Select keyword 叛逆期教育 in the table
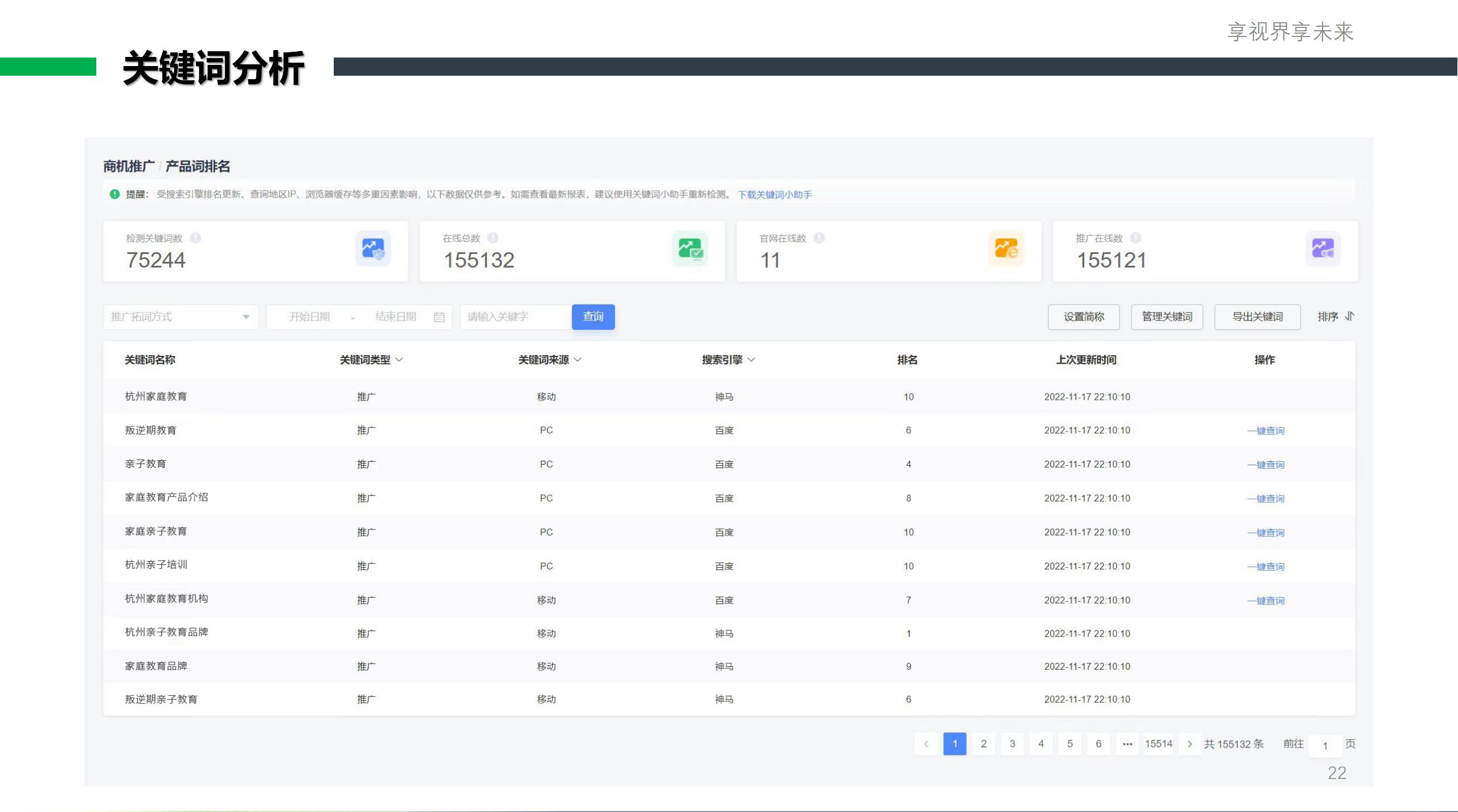Screen dimensions: 1458x812 click(x=151, y=430)
